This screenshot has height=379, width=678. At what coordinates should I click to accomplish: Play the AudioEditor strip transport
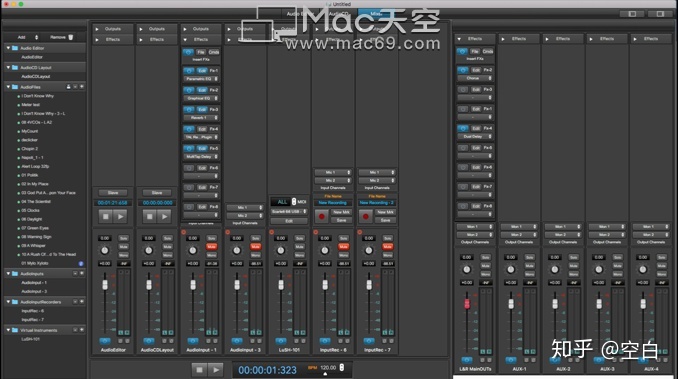pyautogui.click(x=120, y=216)
